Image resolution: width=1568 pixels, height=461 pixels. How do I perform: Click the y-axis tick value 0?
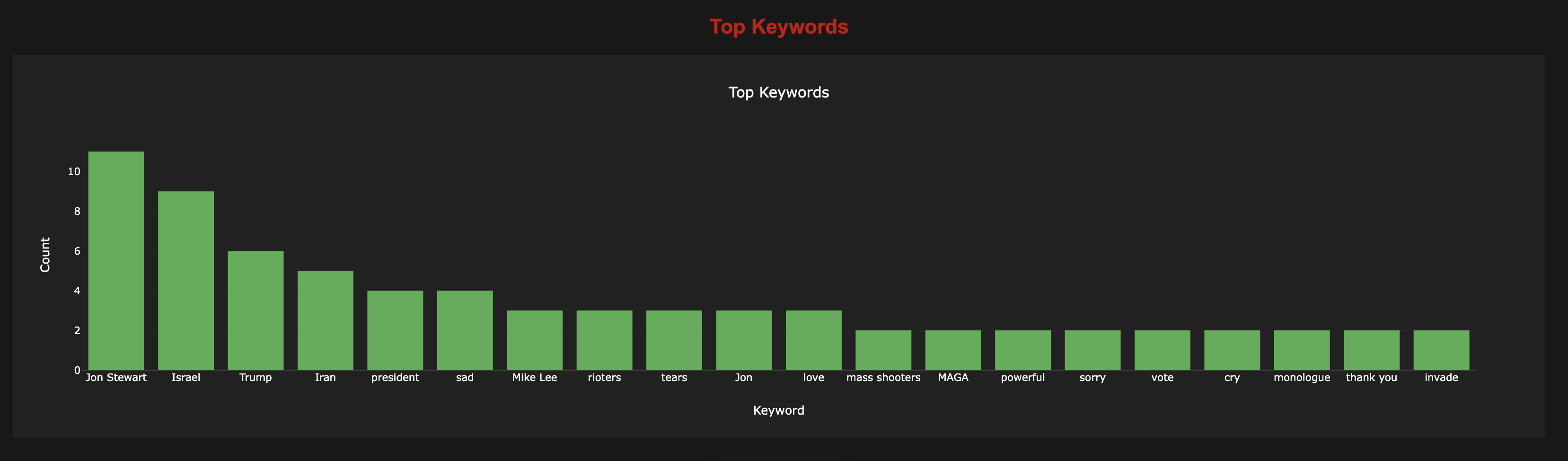(77, 370)
